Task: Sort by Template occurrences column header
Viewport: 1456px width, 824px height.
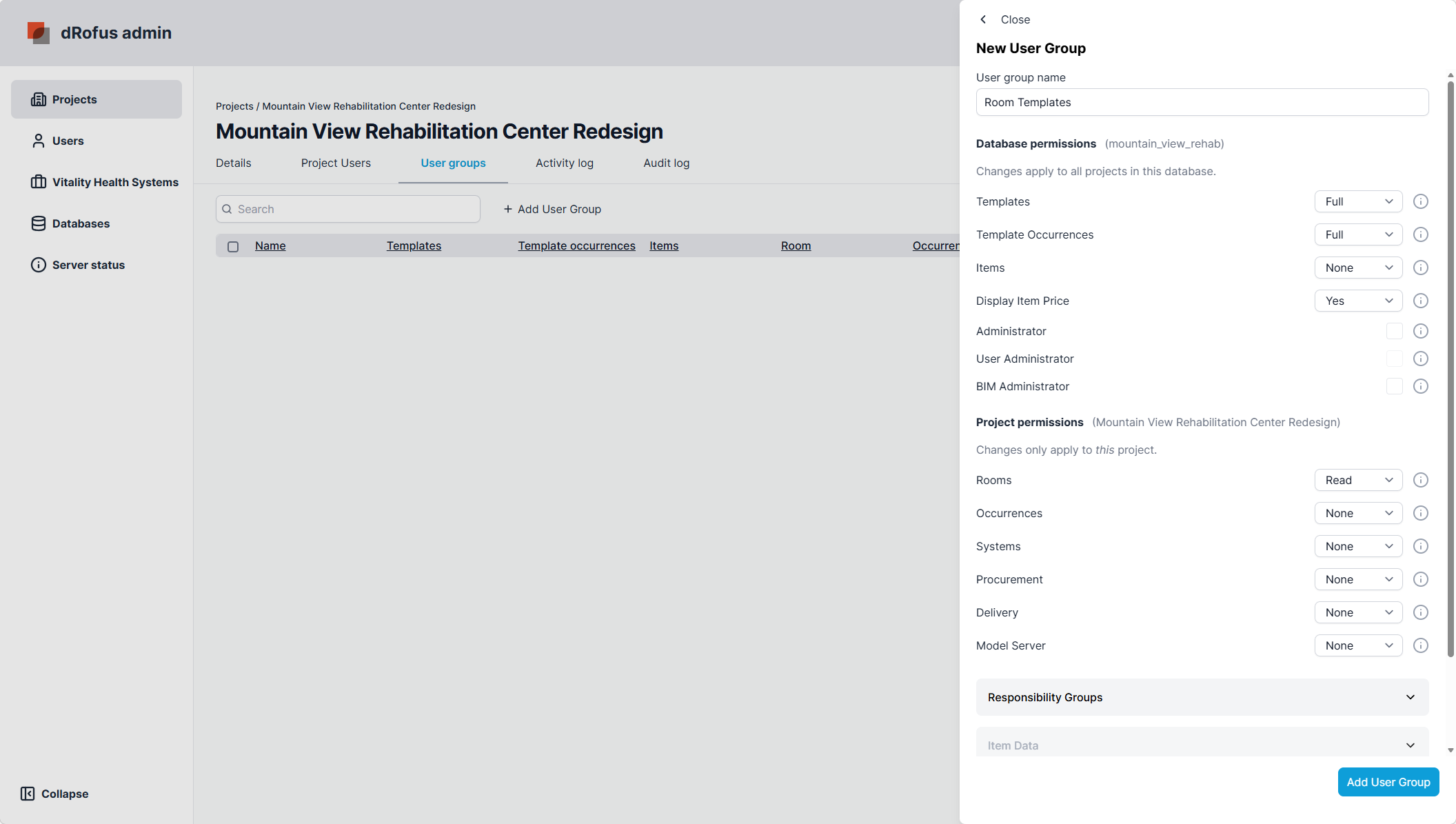Action: 576,245
